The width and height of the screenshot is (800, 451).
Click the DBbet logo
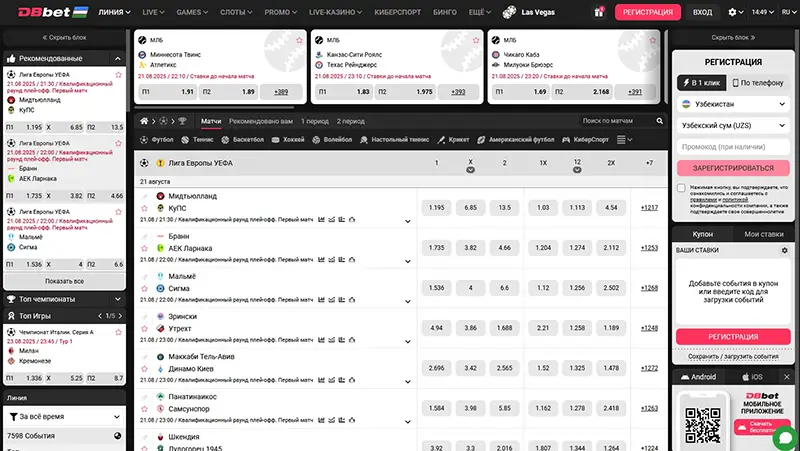[x=53, y=12]
